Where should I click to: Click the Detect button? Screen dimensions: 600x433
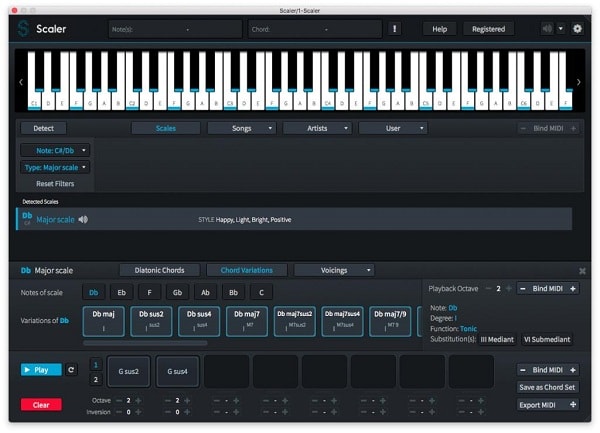pyautogui.click(x=43, y=129)
